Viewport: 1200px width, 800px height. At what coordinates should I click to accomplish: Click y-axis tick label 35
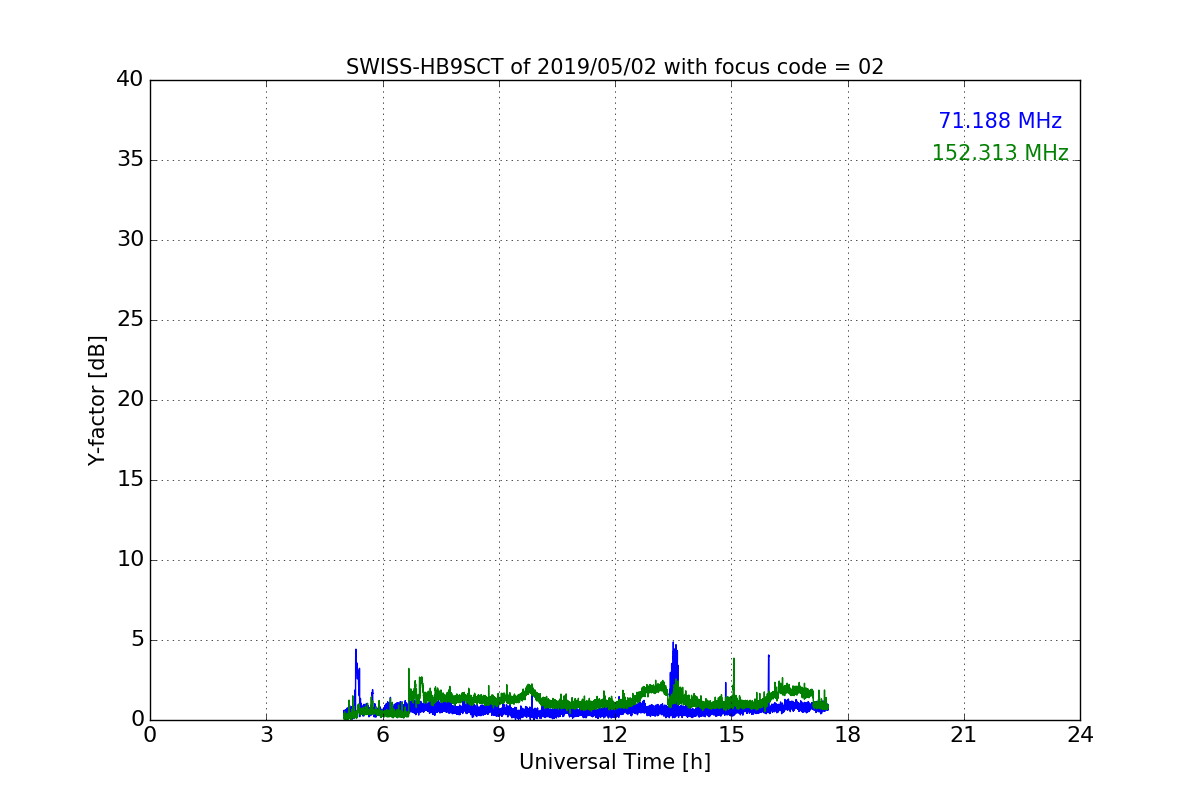tap(130, 160)
